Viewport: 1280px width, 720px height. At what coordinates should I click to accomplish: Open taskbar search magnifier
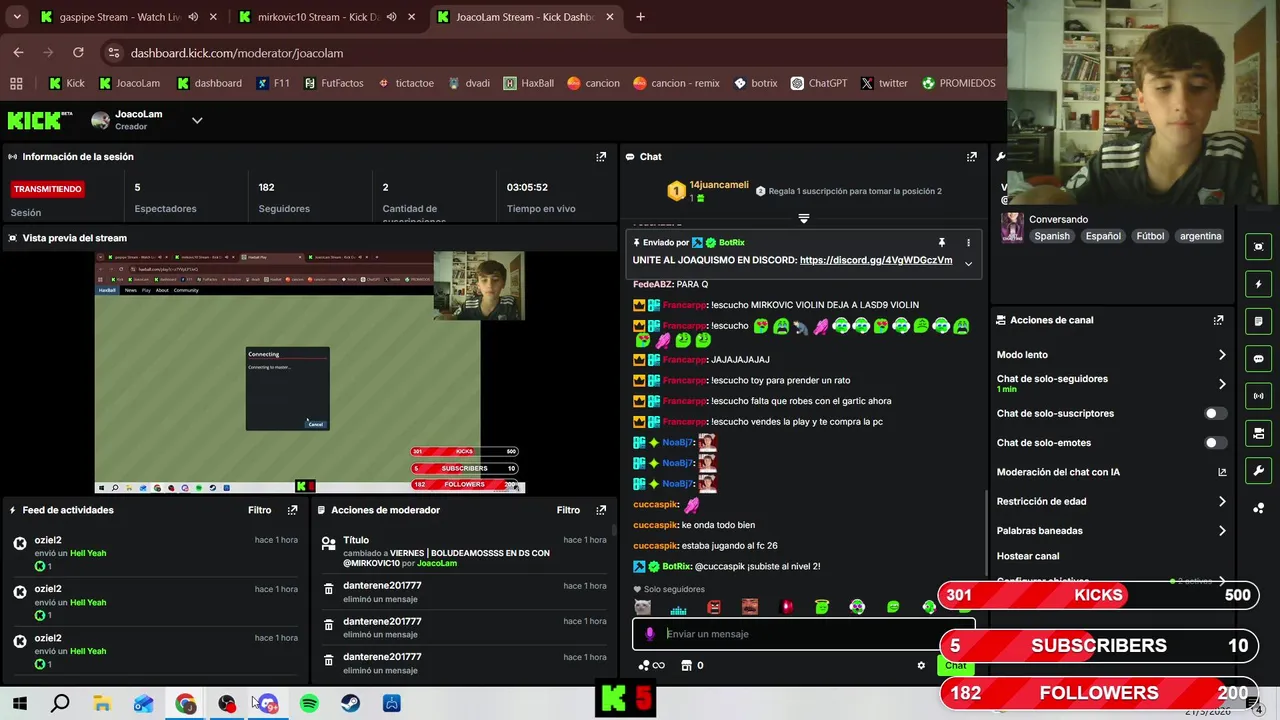point(60,704)
